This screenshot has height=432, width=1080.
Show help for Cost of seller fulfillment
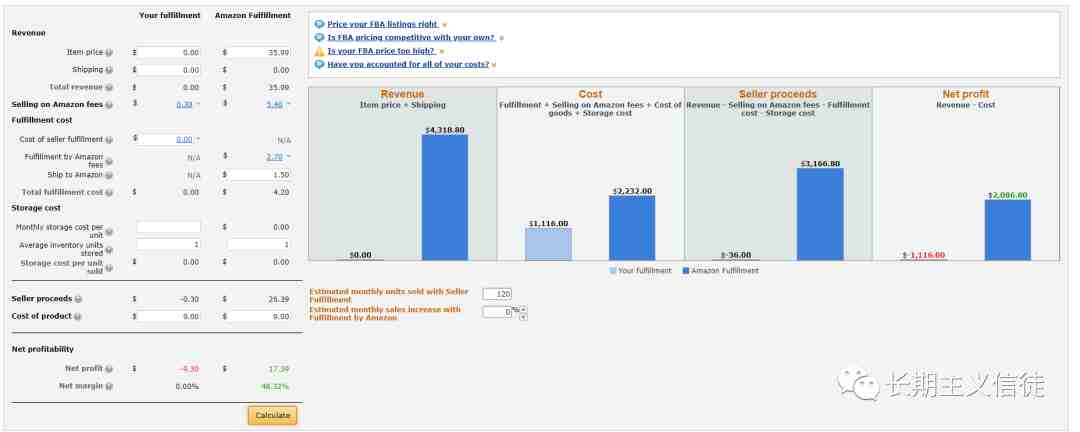109,140
